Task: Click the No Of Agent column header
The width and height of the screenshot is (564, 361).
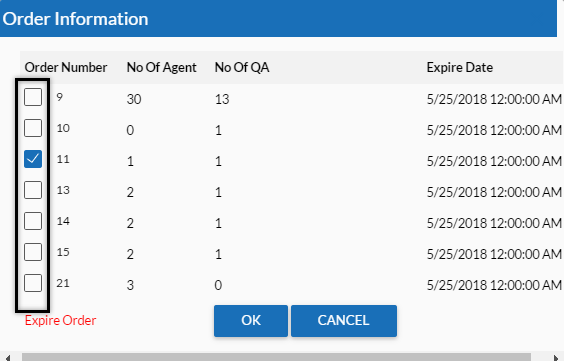Action: click(x=162, y=68)
